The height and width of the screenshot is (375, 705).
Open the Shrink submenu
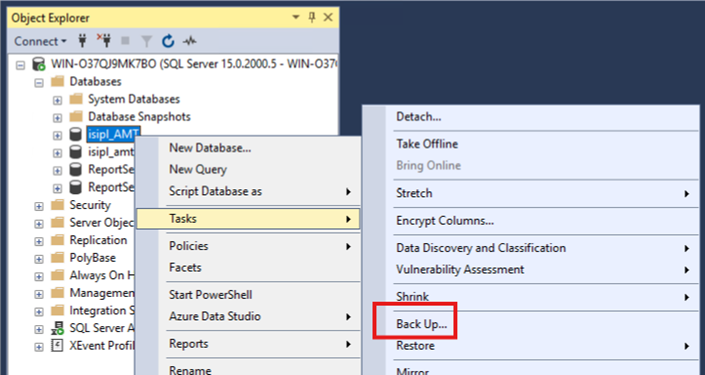pyautogui.click(x=531, y=297)
